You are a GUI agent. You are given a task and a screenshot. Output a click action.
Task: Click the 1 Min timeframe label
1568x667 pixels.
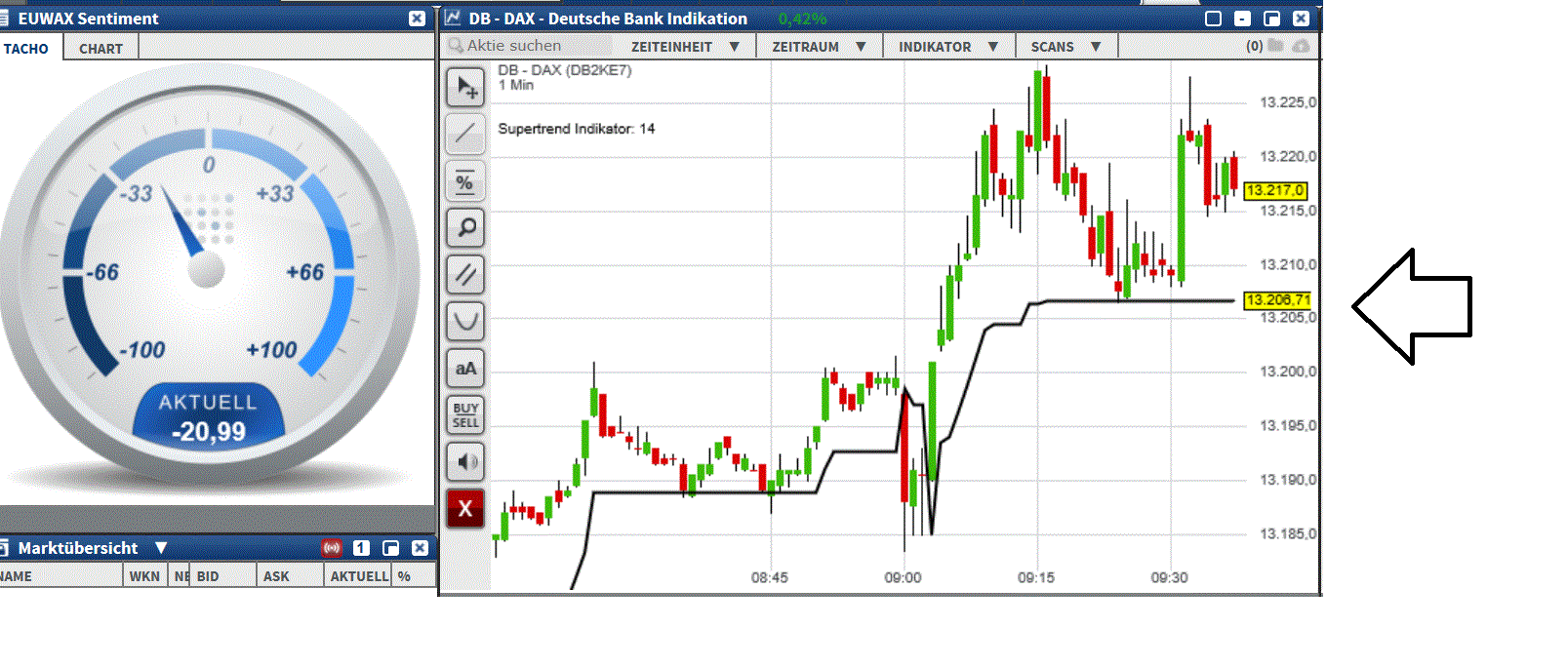tap(516, 85)
